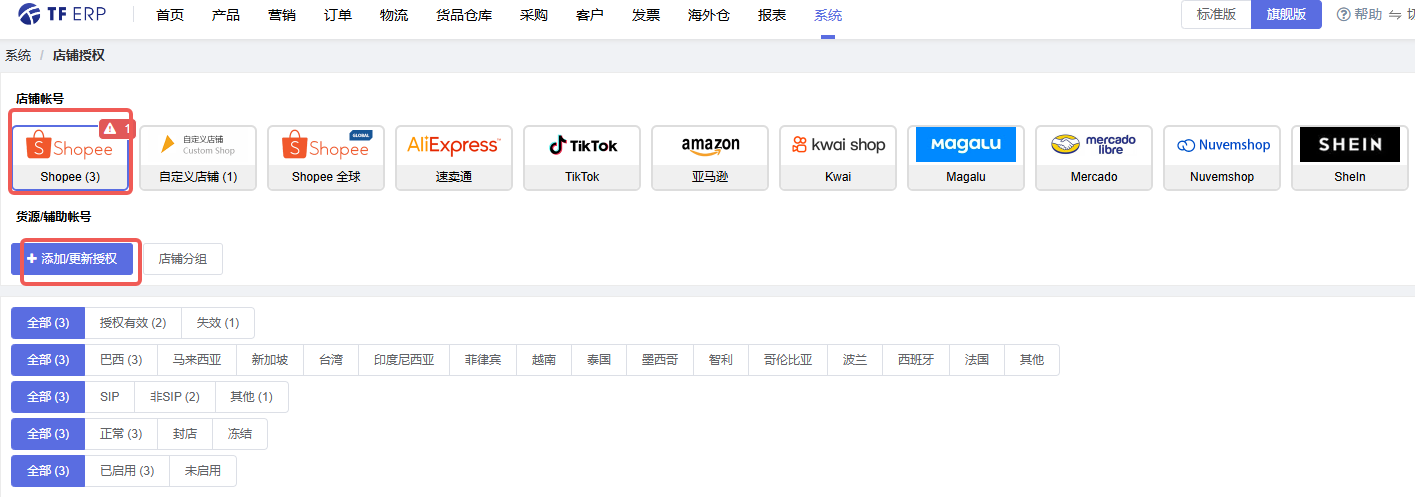This screenshot has width=1415, height=497.
Task: Click 添加/更新授权 button
Action: pyautogui.click(x=72, y=258)
